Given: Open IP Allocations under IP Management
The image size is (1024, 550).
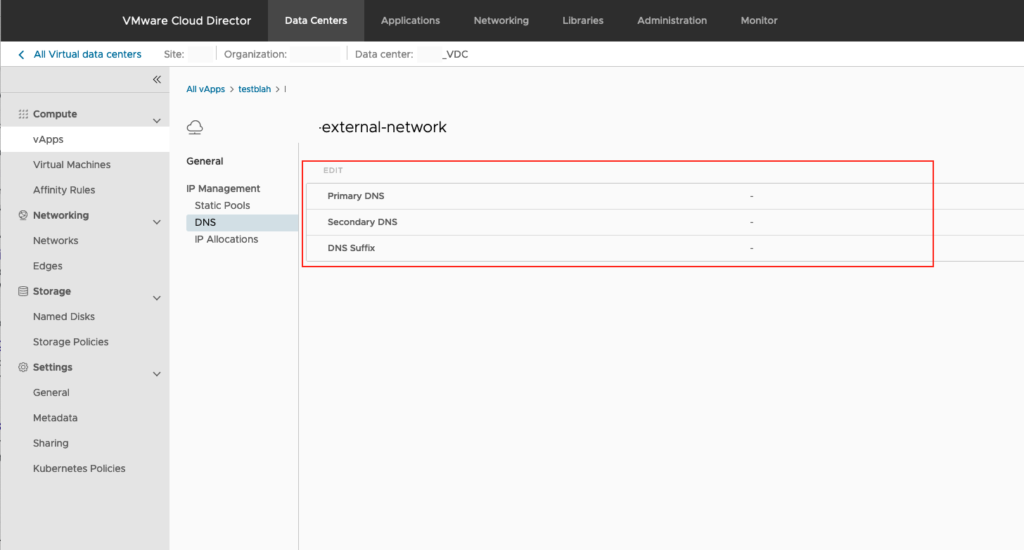Looking at the screenshot, I should [x=226, y=239].
